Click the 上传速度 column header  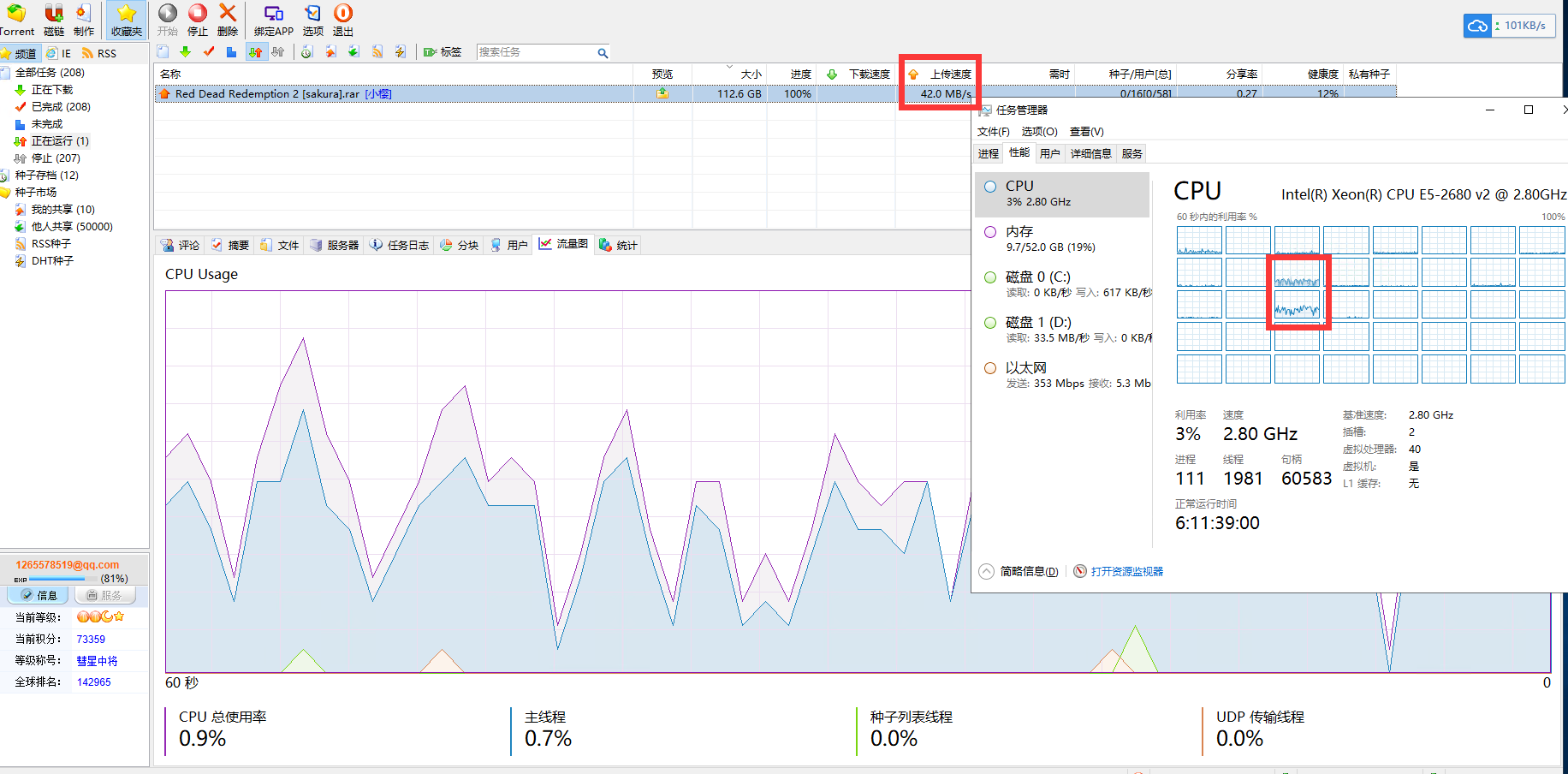[941, 74]
